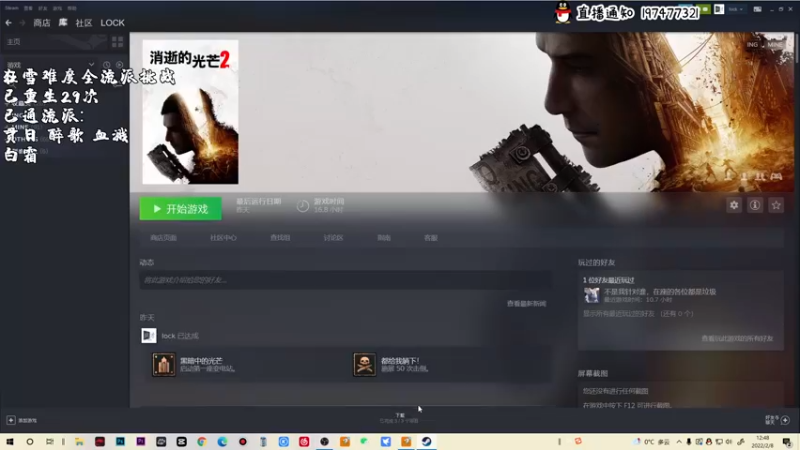The width and height of the screenshot is (800, 450).
Task: Open Photoshop from taskbar
Action: pyautogui.click(x=120, y=441)
